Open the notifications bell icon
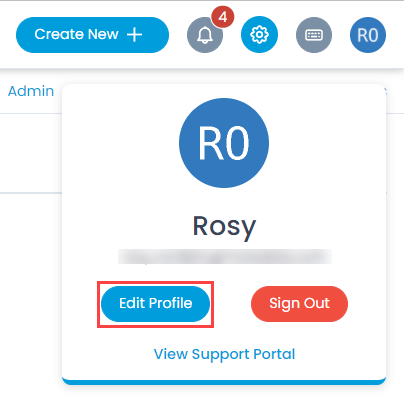This screenshot has width=404, height=400. 205,35
